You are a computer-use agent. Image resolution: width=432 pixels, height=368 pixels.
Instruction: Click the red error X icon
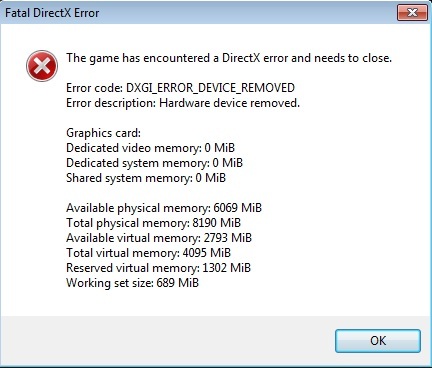[42, 66]
